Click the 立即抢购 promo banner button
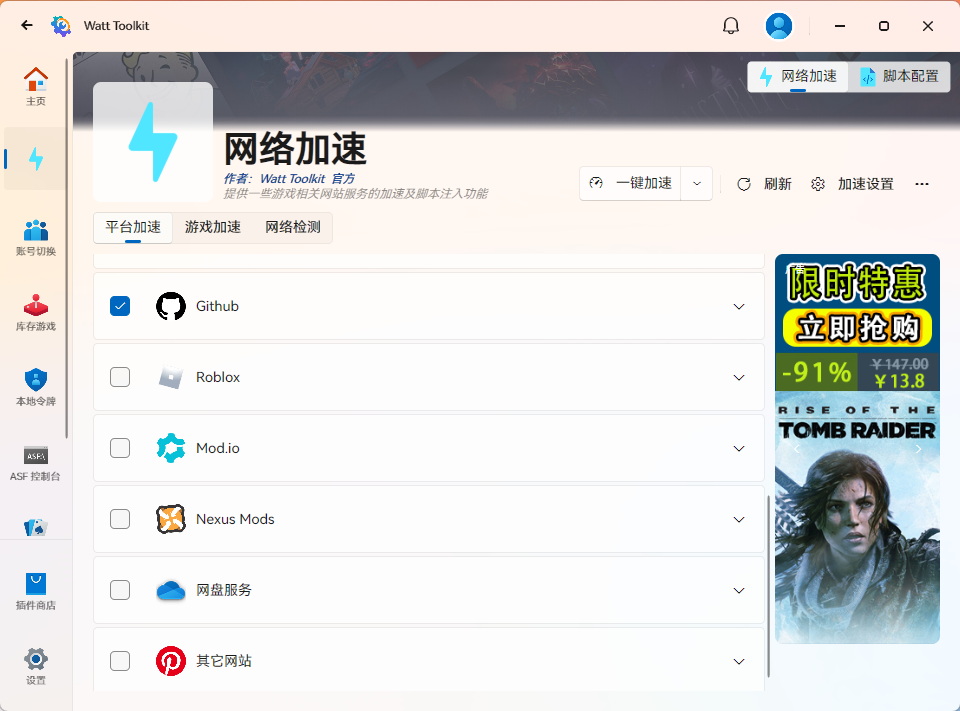Image resolution: width=960 pixels, height=711 pixels. [x=856, y=327]
